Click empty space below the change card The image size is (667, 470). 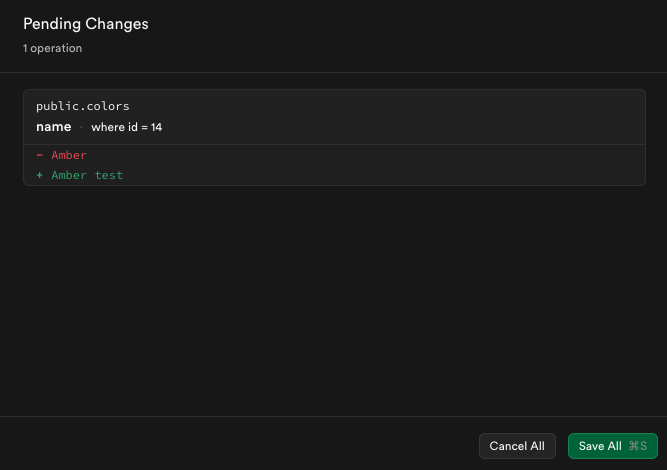coord(334,300)
